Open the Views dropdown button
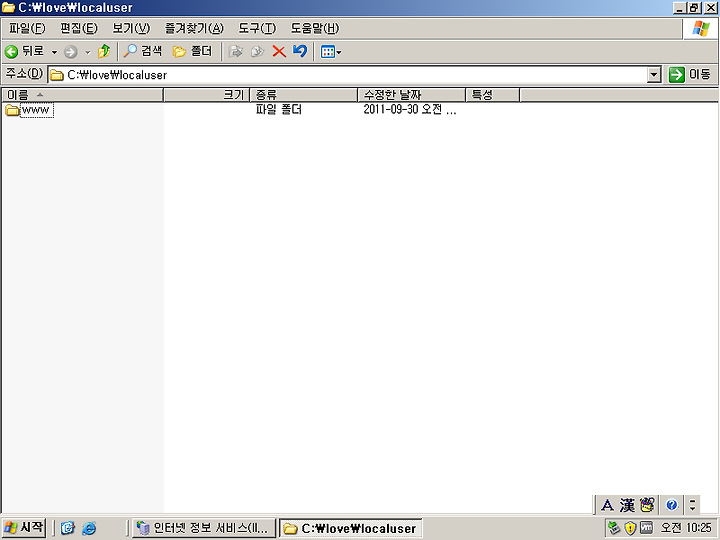This screenshot has height=540, width=720. 331,52
